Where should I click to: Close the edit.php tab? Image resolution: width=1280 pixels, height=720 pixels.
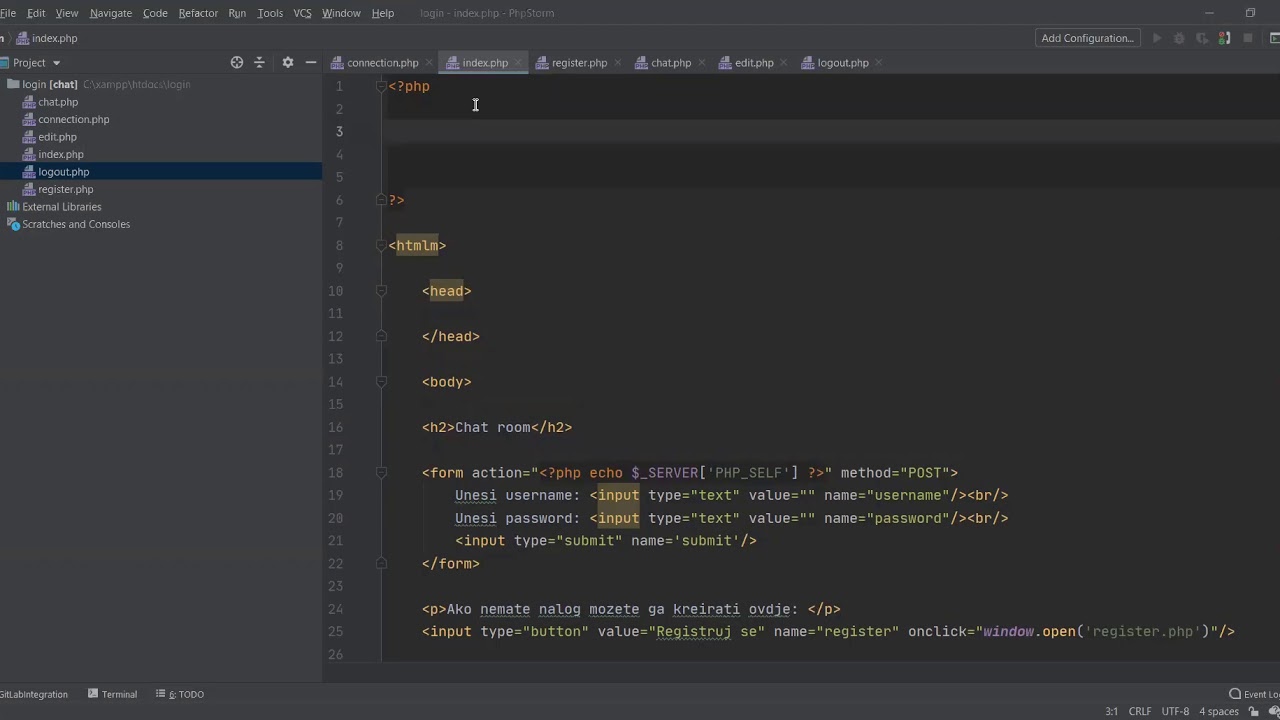tap(783, 63)
